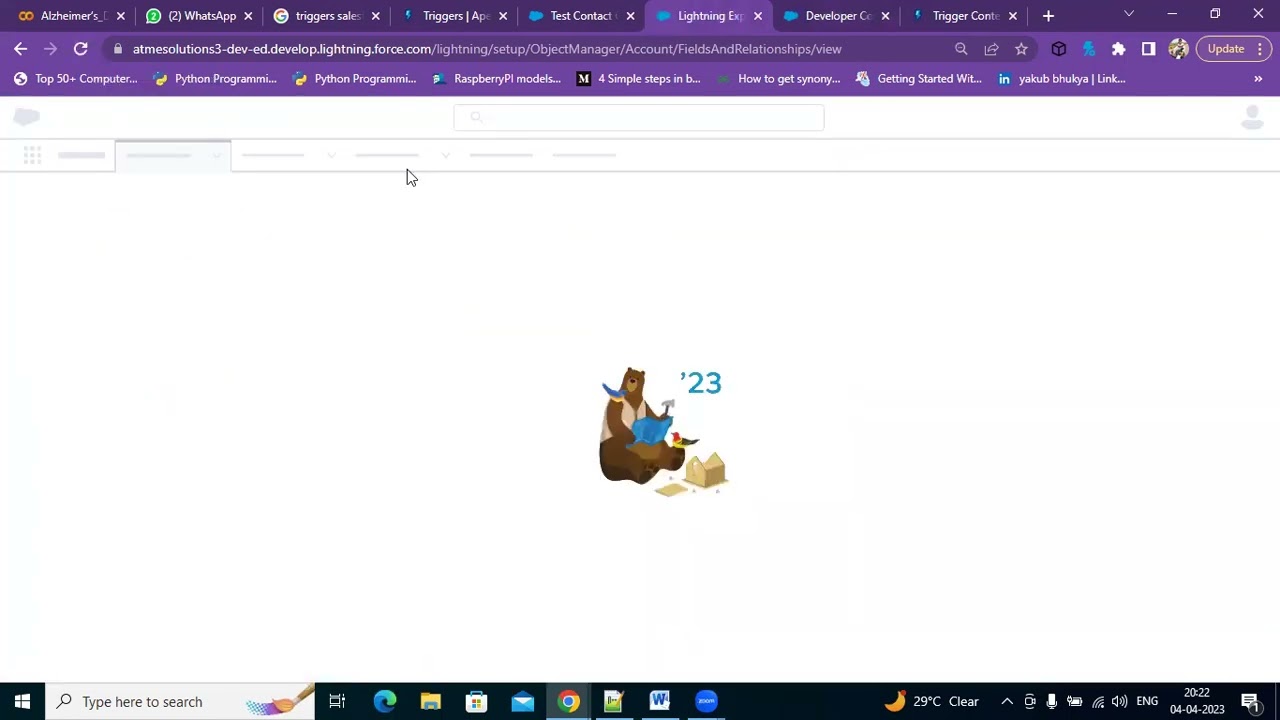Open the cube-shaped extension icon
The height and width of the screenshot is (720, 1280).
pos(1059,49)
